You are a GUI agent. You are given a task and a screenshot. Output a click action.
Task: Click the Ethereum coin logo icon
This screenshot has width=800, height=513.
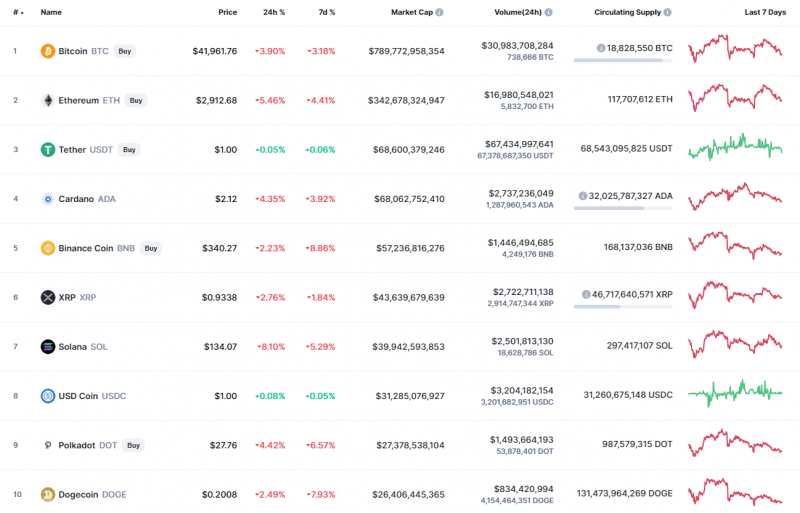(x=47, y=100)
